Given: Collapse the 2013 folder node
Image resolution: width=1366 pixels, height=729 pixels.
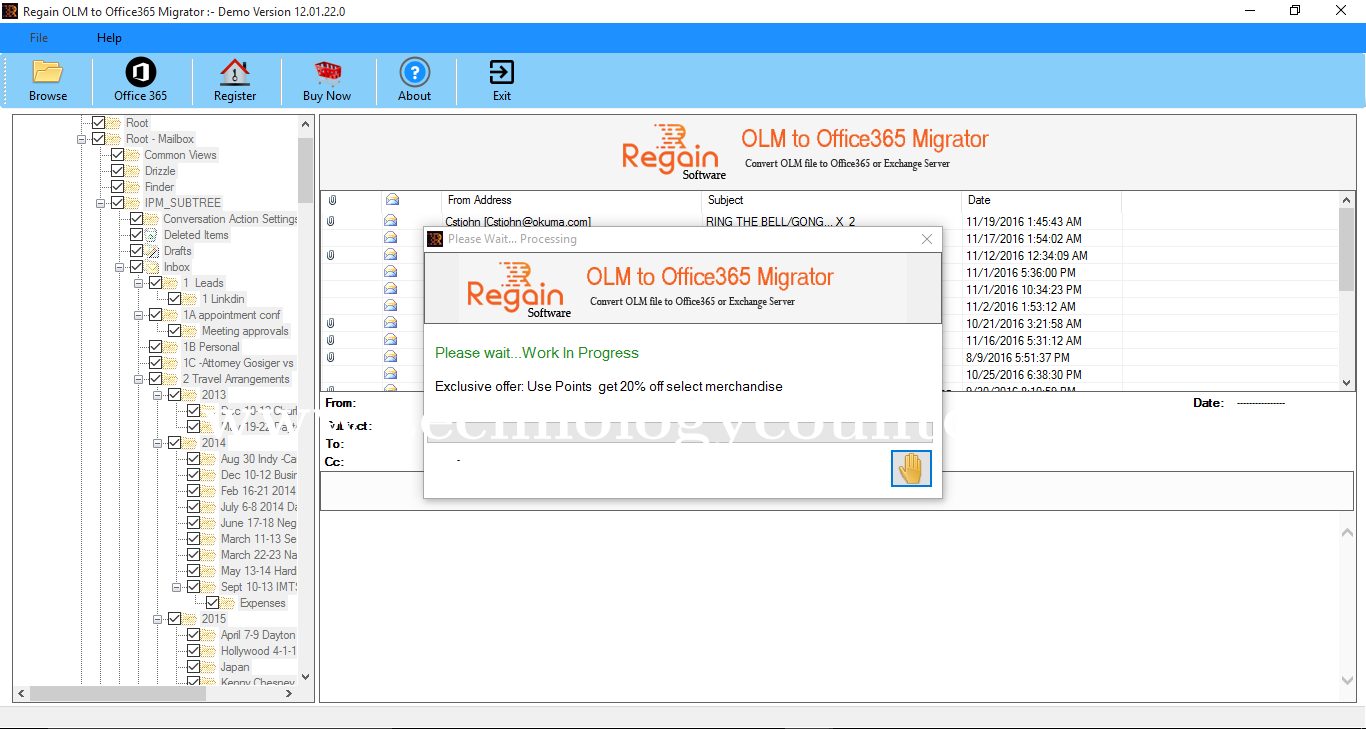Looking at the screenshot, I should coord(158,395).
